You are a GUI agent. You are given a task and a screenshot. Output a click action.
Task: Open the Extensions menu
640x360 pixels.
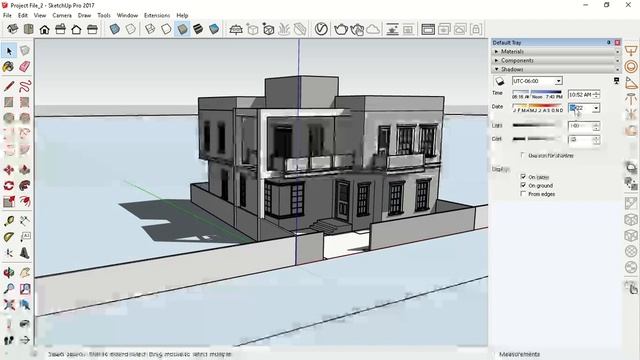[x=157, y=15]
